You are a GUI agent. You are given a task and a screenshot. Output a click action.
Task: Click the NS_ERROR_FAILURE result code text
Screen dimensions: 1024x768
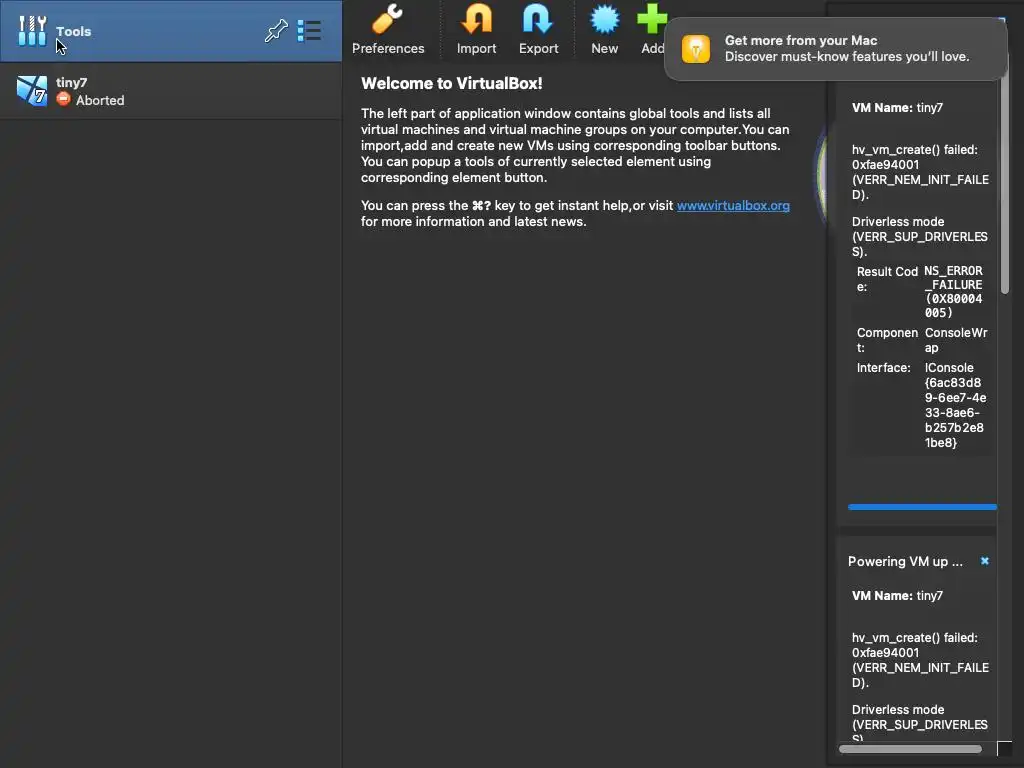(953, 292)
